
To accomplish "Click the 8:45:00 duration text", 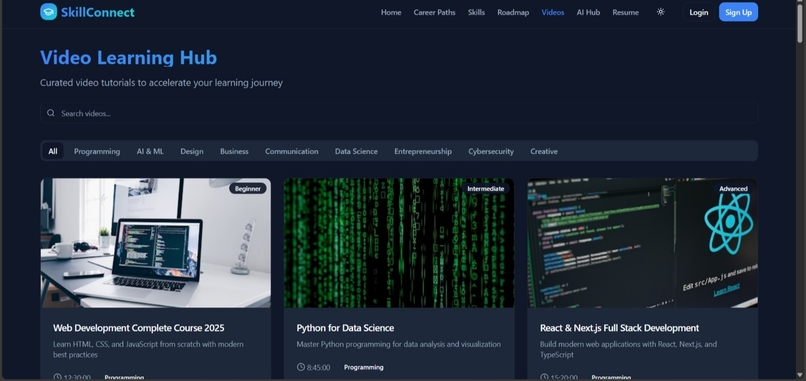I will tap(318, 368).
